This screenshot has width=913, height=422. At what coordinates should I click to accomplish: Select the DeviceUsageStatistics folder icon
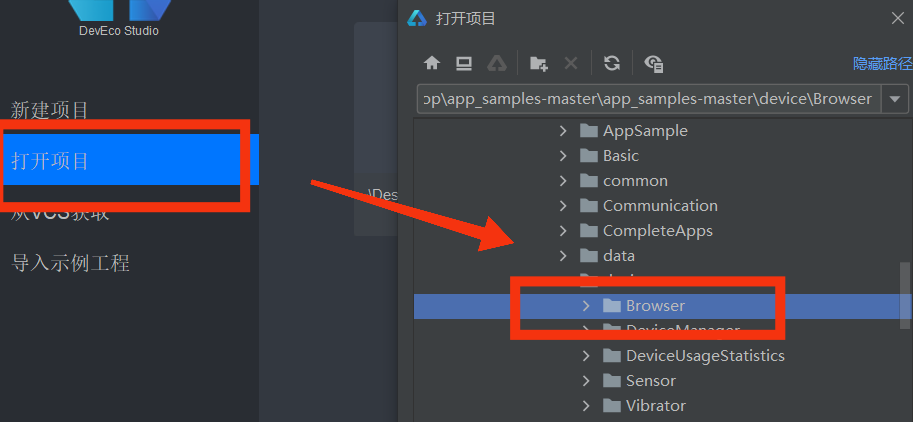pyautogui.click(x=612, y=355)
